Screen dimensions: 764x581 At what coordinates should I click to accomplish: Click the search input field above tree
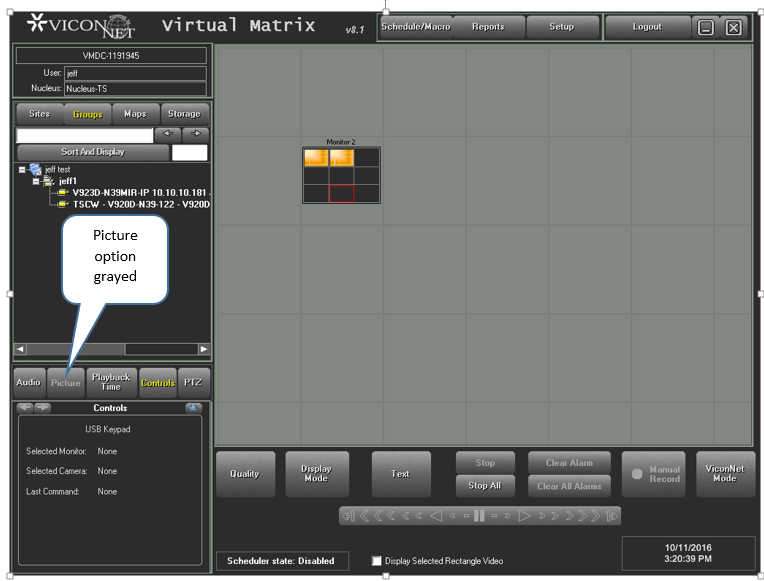pyautogui.click(x=85, y=135)
